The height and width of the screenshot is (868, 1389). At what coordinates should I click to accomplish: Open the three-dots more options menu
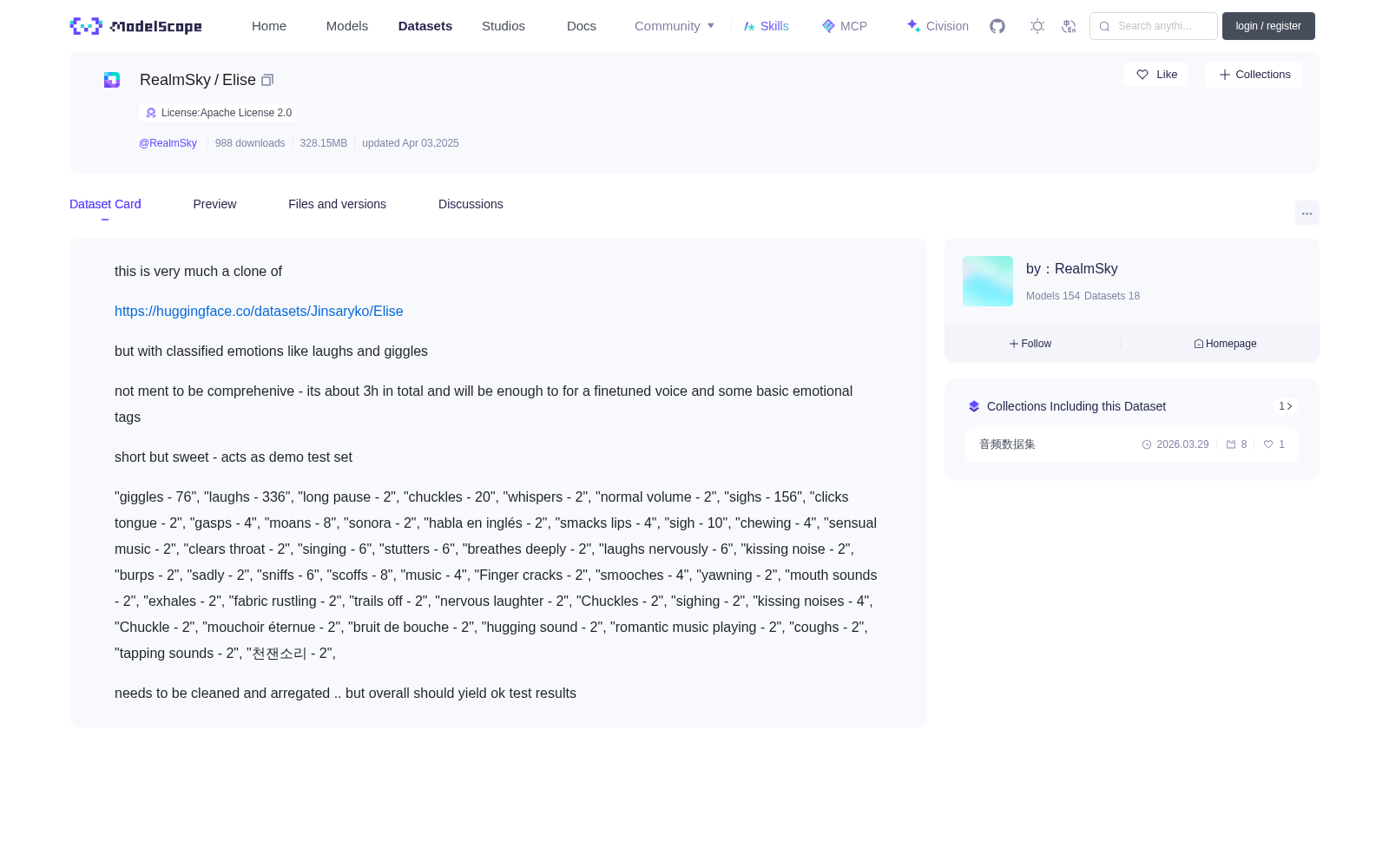pos(1307,213)
